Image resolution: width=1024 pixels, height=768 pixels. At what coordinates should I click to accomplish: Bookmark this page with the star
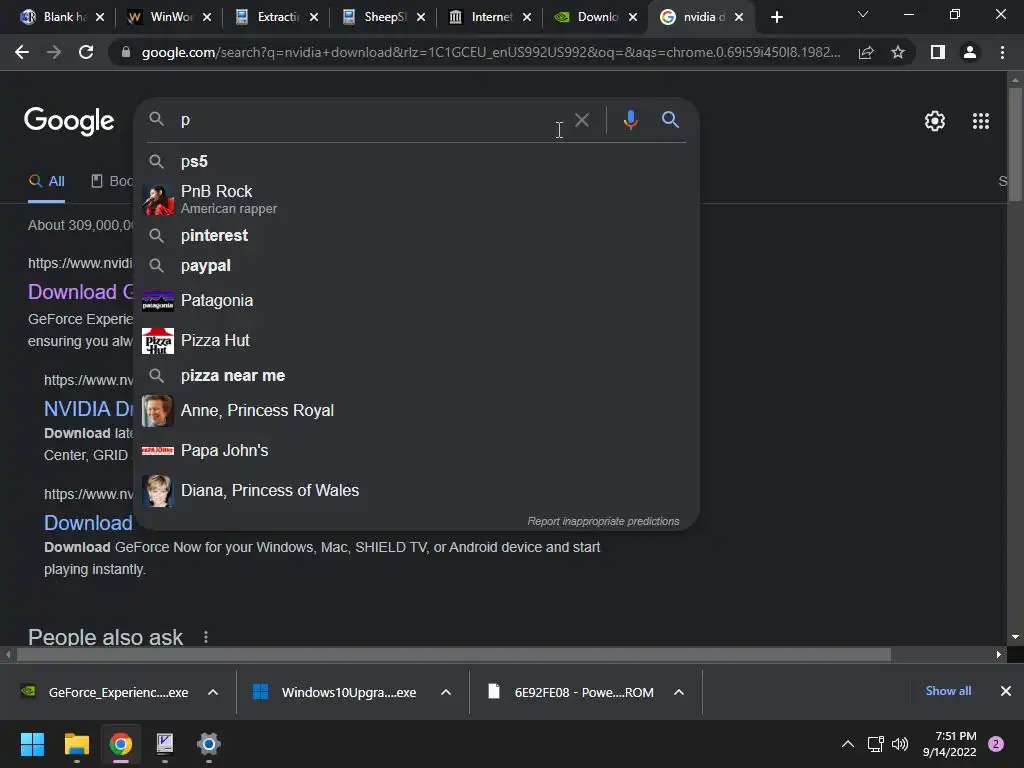point(898,52)
